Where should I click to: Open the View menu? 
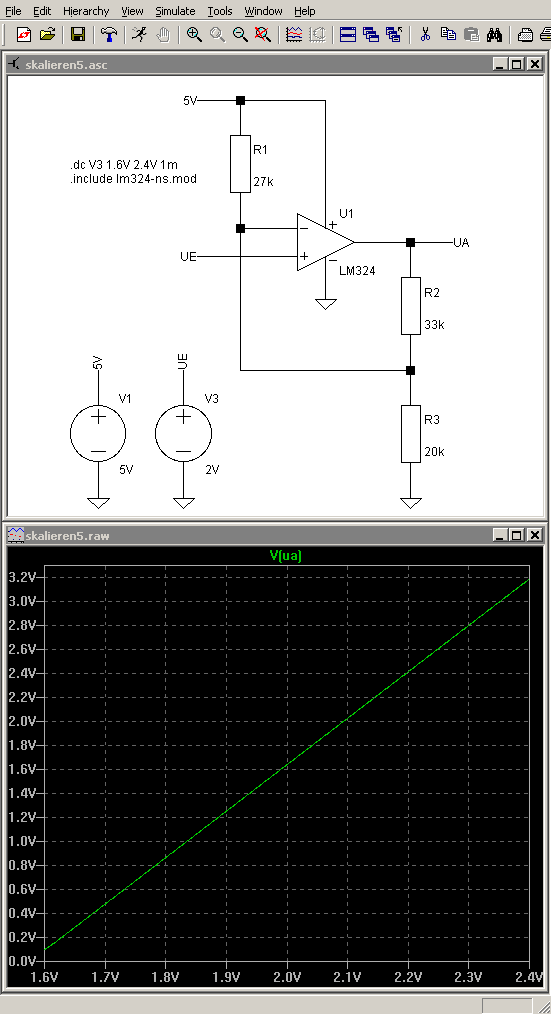[132, 11]
